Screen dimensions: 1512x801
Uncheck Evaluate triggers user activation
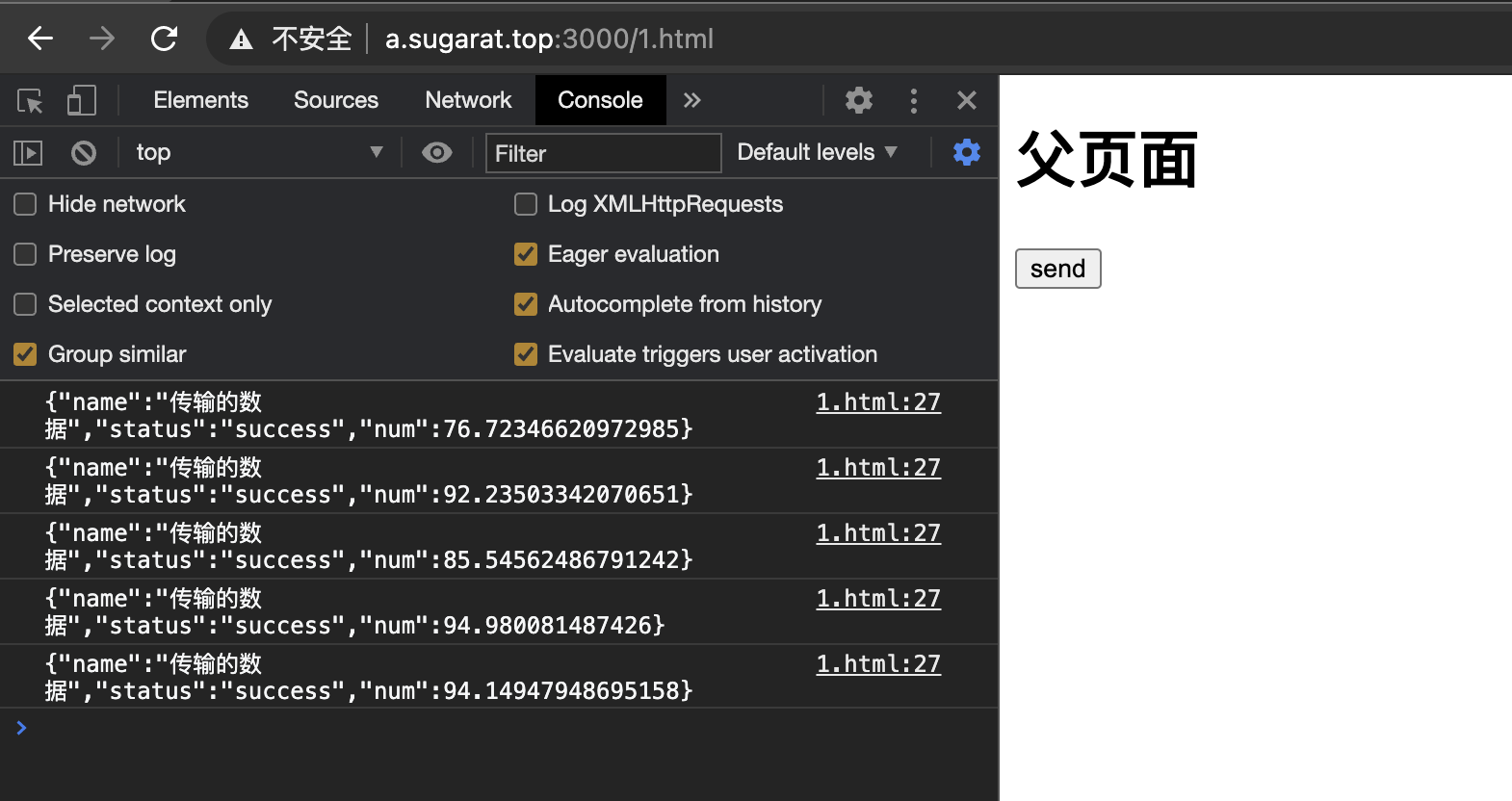(526, 354)
